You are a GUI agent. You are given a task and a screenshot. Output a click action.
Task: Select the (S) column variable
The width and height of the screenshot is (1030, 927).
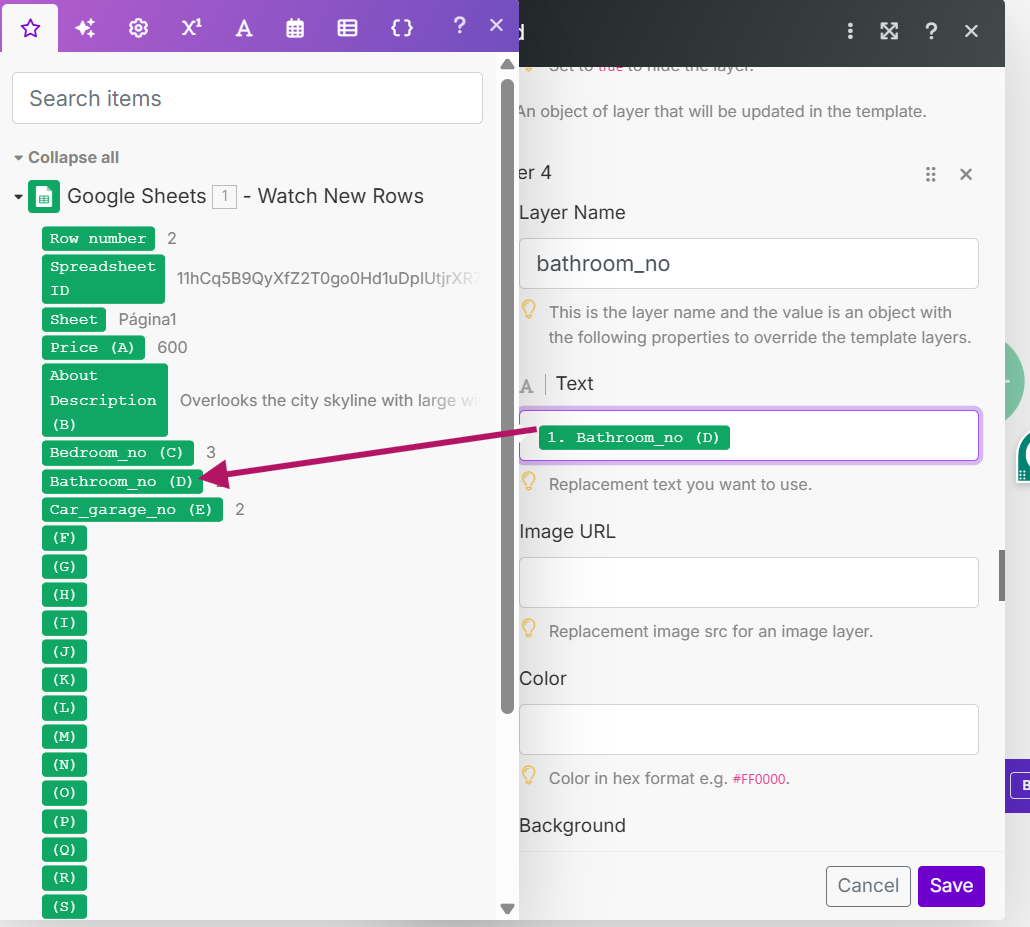pyautogui.click(x=64, y=907)
